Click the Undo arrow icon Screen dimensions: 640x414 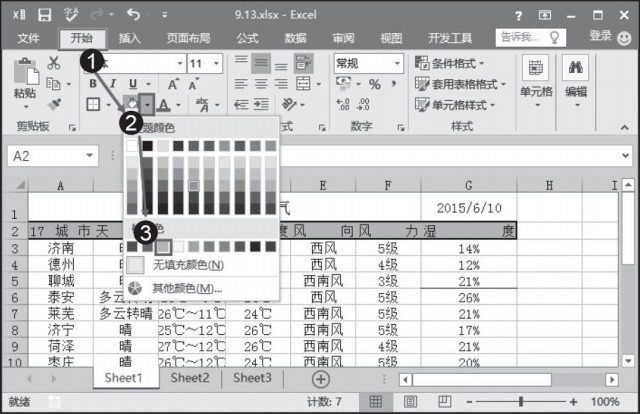(x=133, y=15)
